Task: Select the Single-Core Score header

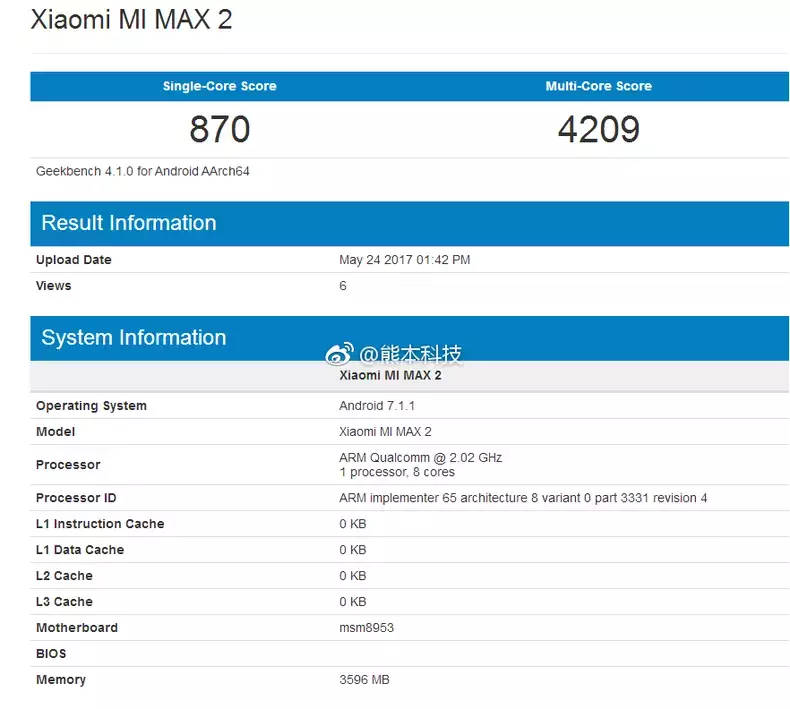Action: click(220, 86)
